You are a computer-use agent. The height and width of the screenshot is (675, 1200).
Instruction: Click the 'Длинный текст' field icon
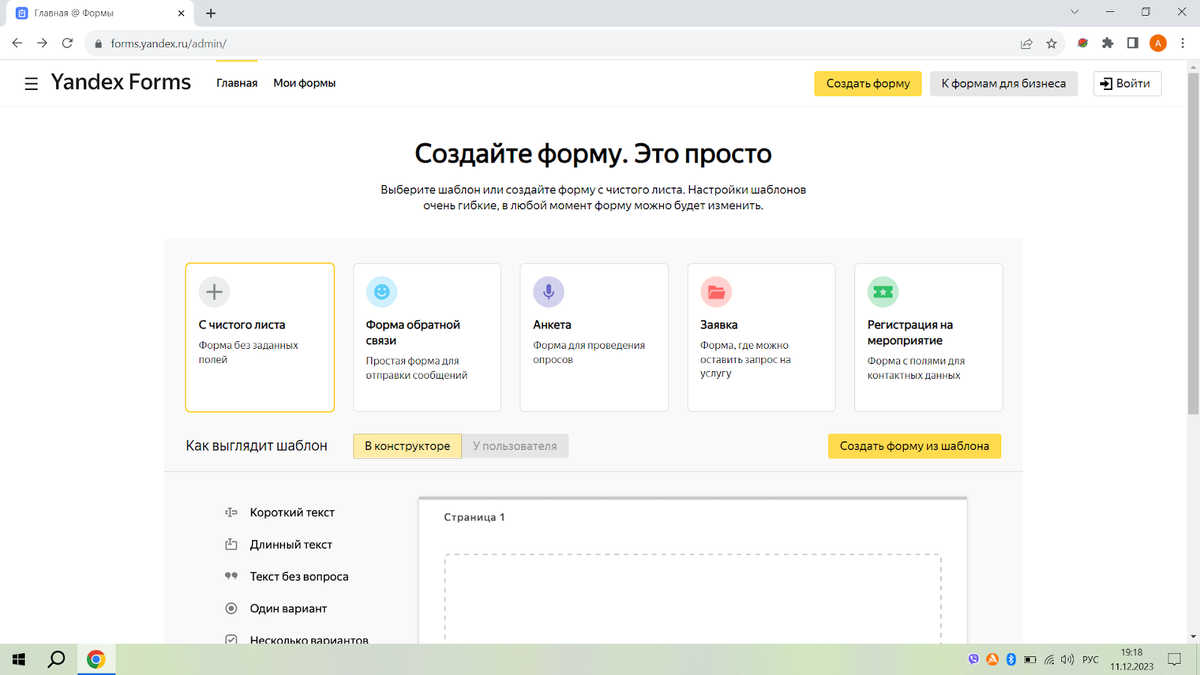(x=231, y=545)
